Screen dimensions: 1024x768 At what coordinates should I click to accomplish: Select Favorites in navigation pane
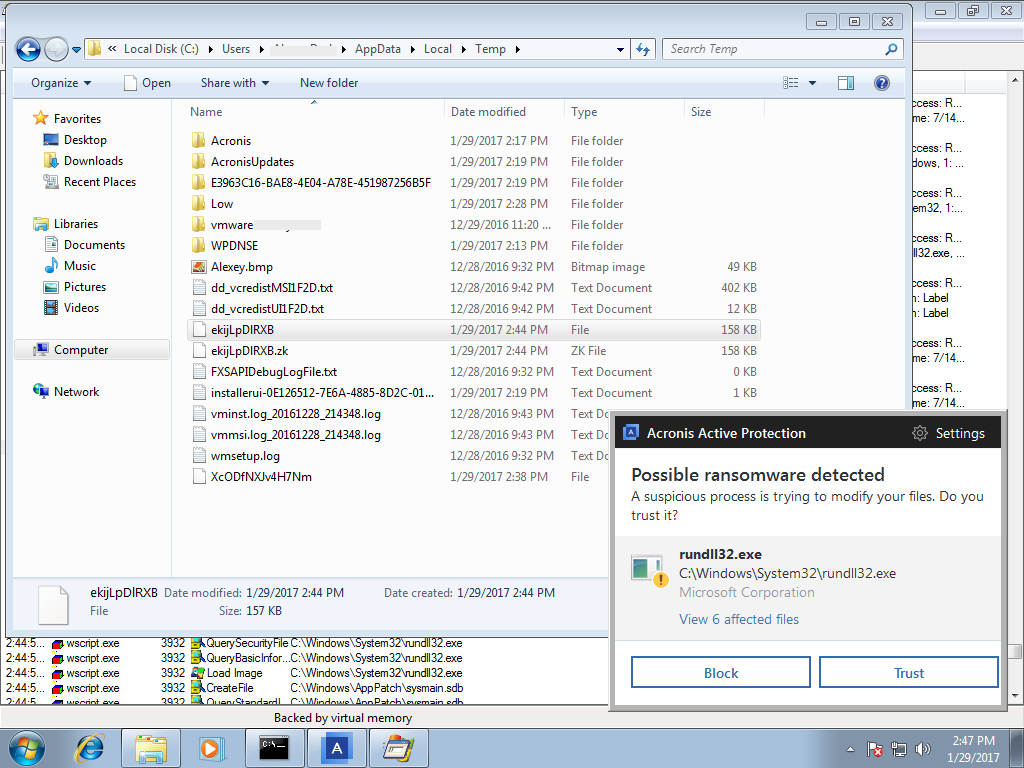[77, 119]
